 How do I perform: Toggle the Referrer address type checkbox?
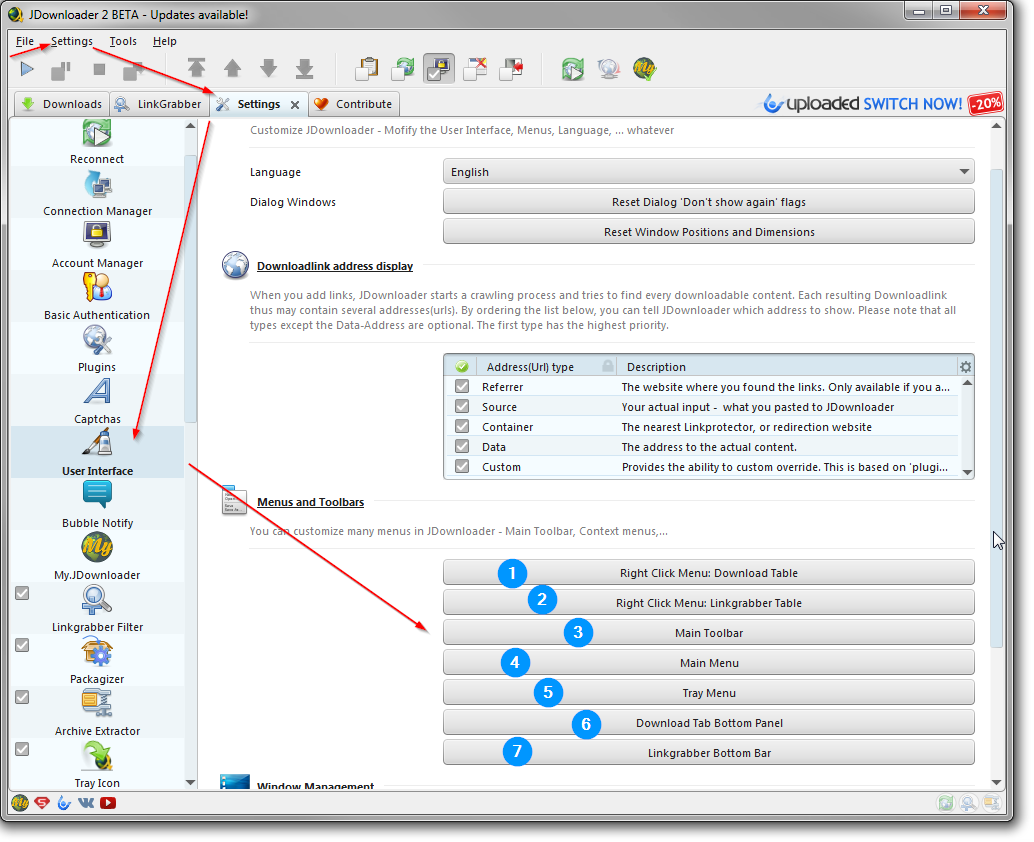[462, 386]
